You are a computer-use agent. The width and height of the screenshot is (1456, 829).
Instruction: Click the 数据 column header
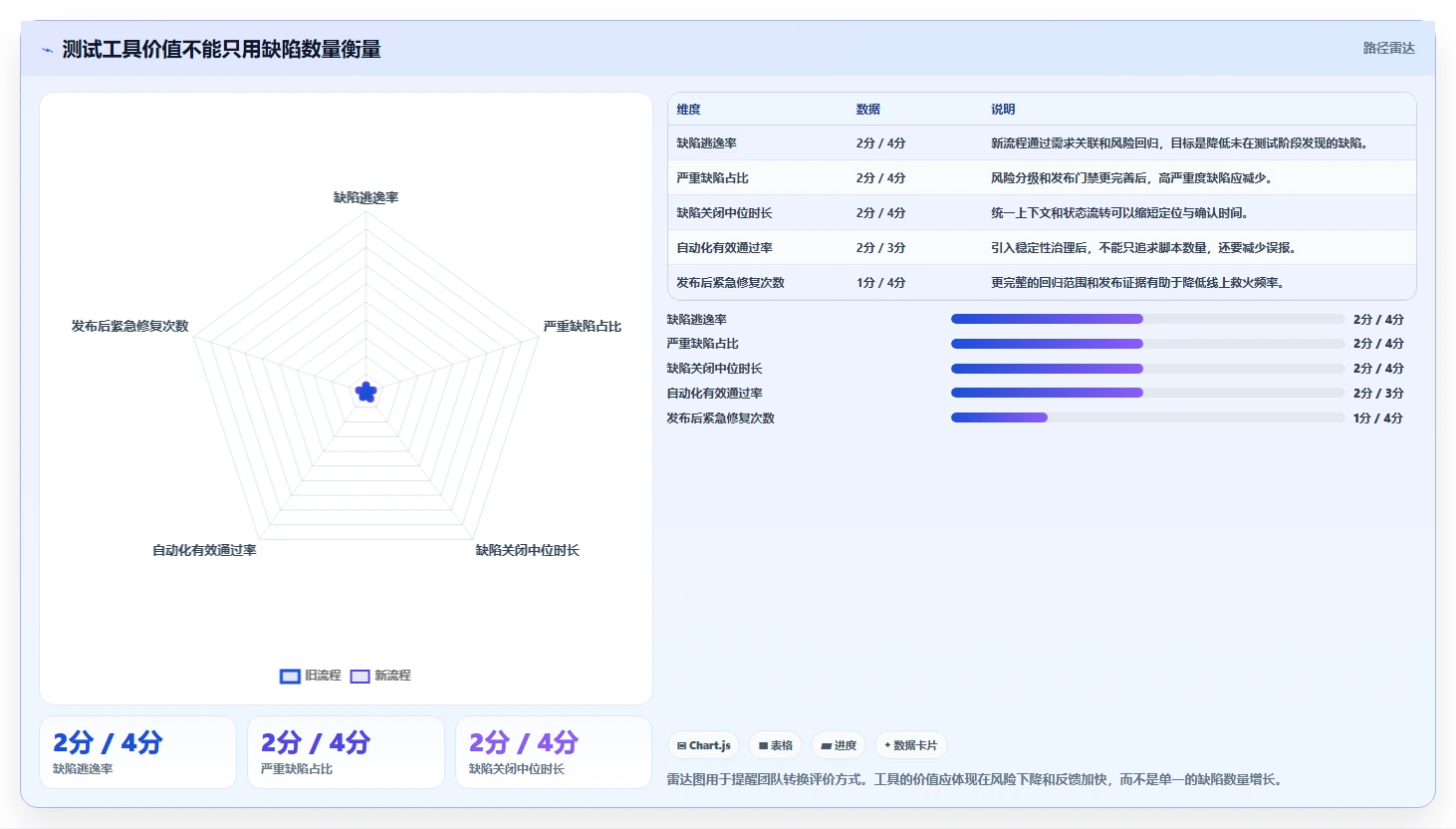click(867, 110)
